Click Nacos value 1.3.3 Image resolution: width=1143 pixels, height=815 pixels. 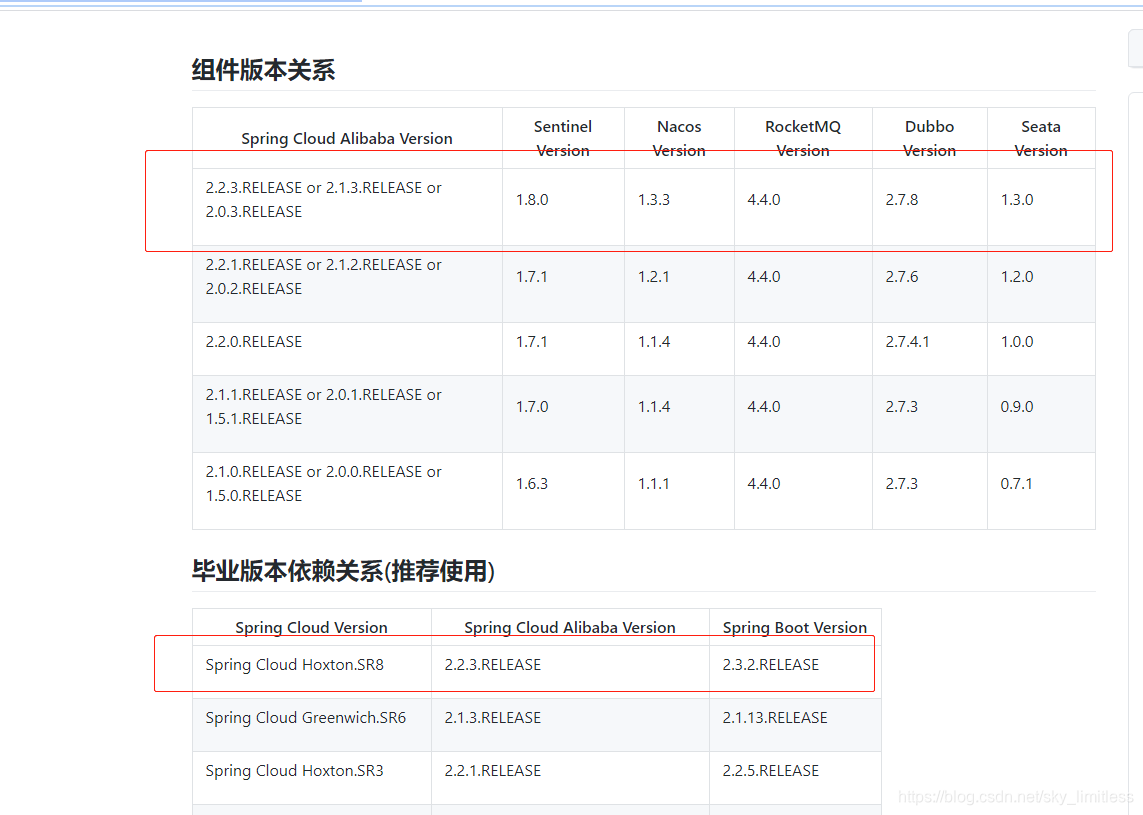(654, 200)
